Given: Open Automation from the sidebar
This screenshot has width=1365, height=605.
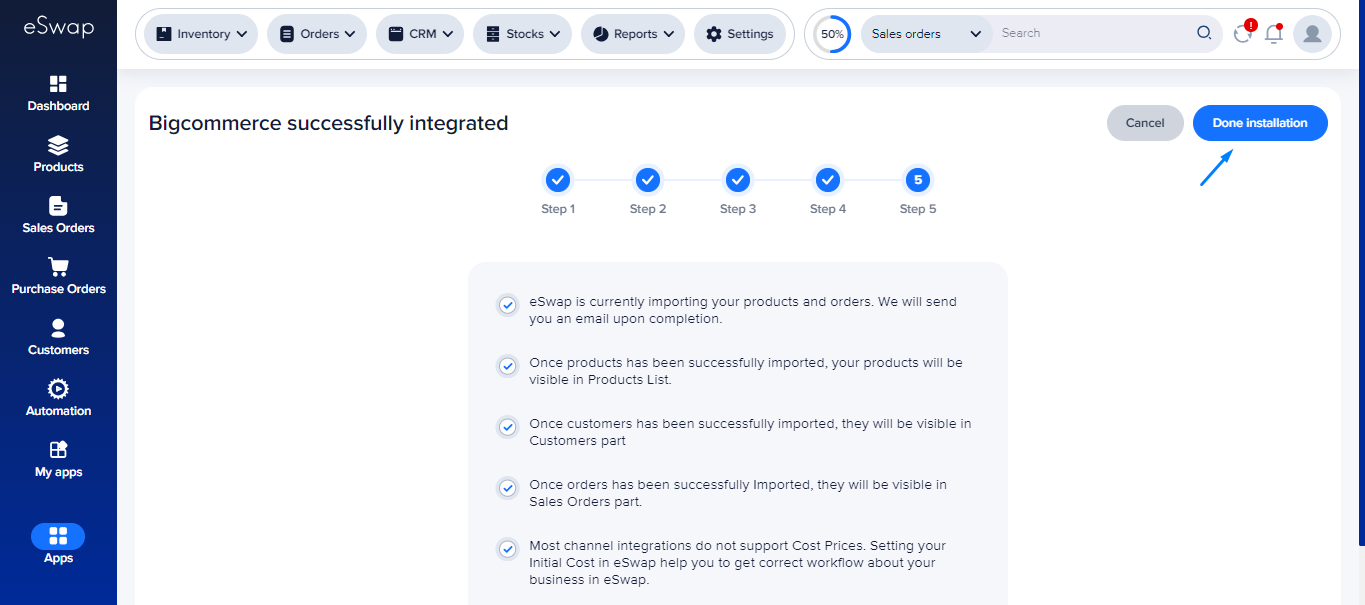Looking at the screenshot, I should [58, 390].
